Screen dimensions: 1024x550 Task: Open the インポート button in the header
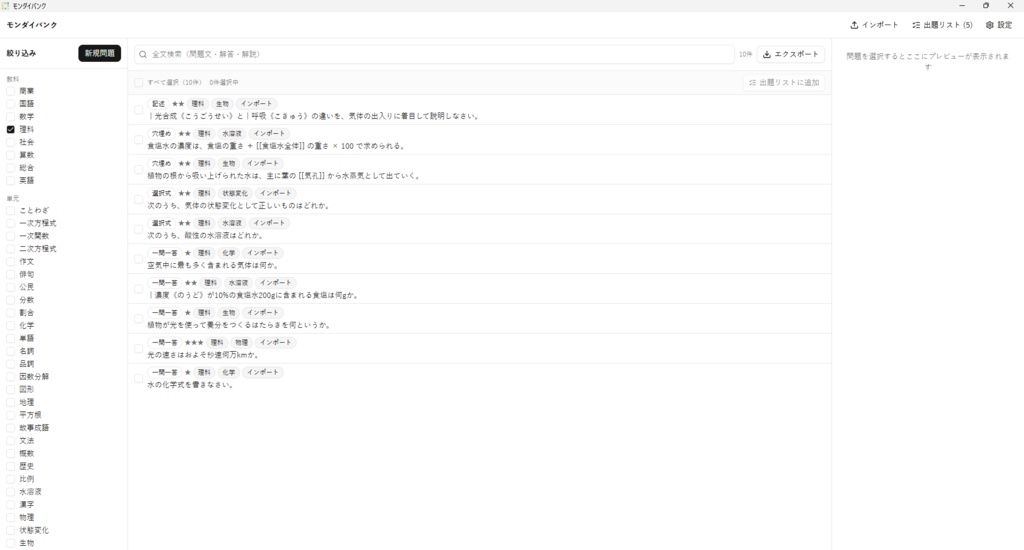tap(874, 25)
